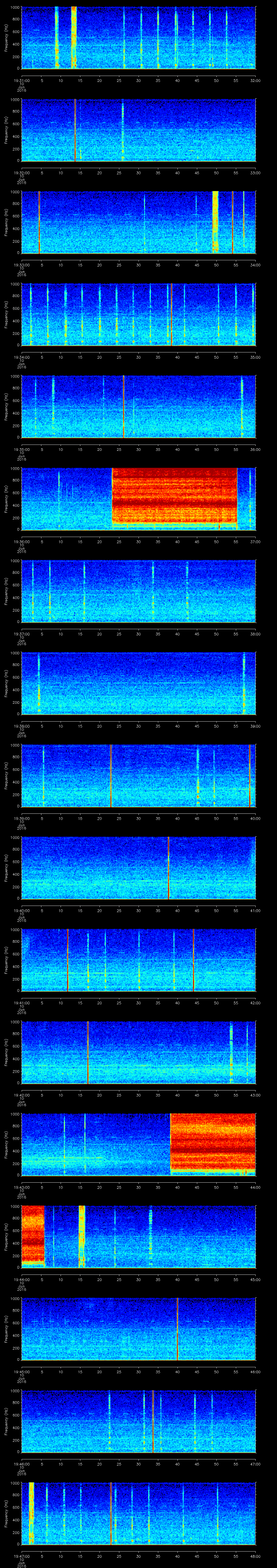This screenshot has height=1568, width=277.
Task: Click the 19:31:00 timestamp label
Action: coord(21,80)
